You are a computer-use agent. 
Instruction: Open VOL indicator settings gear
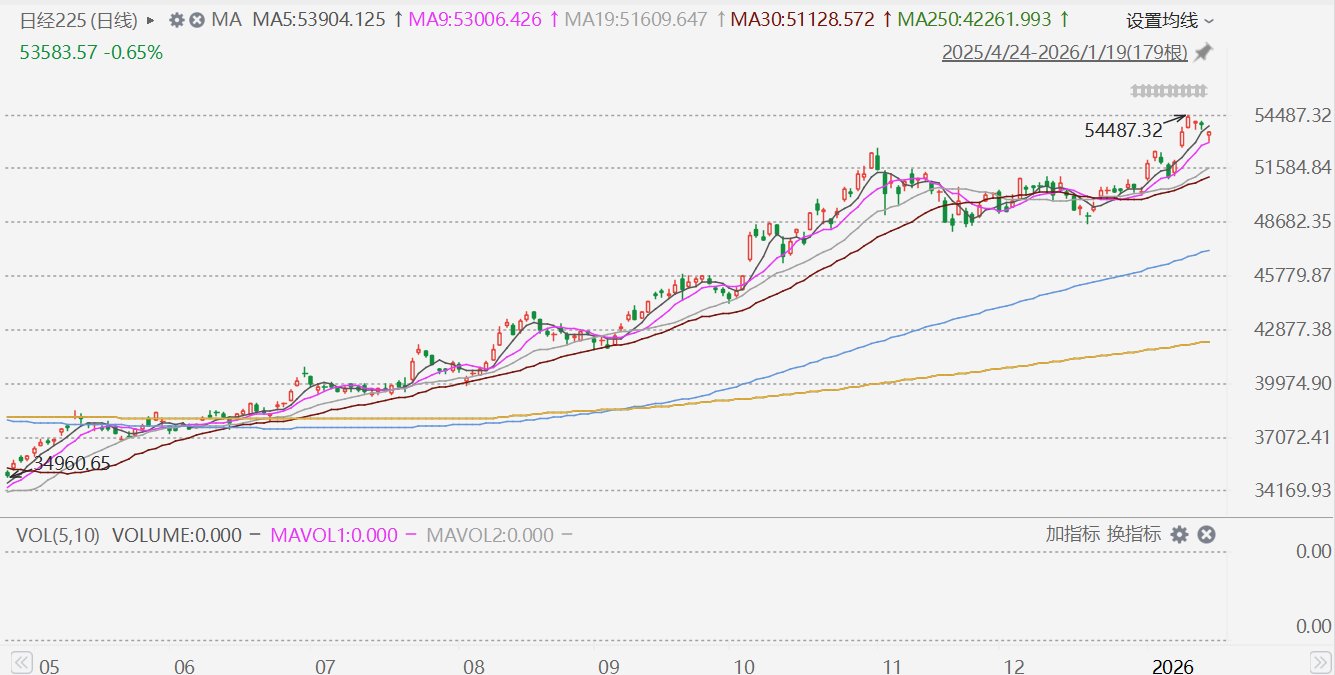1179,535
